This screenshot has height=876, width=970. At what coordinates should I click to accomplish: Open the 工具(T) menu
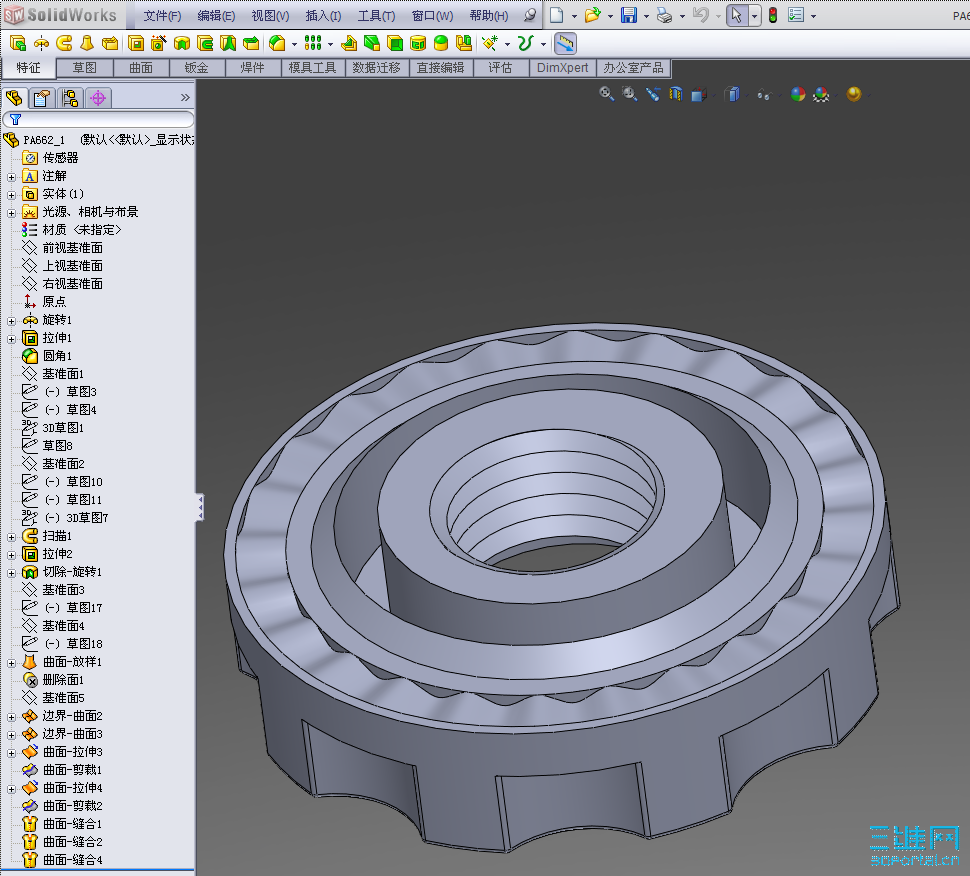pos(376,16)
